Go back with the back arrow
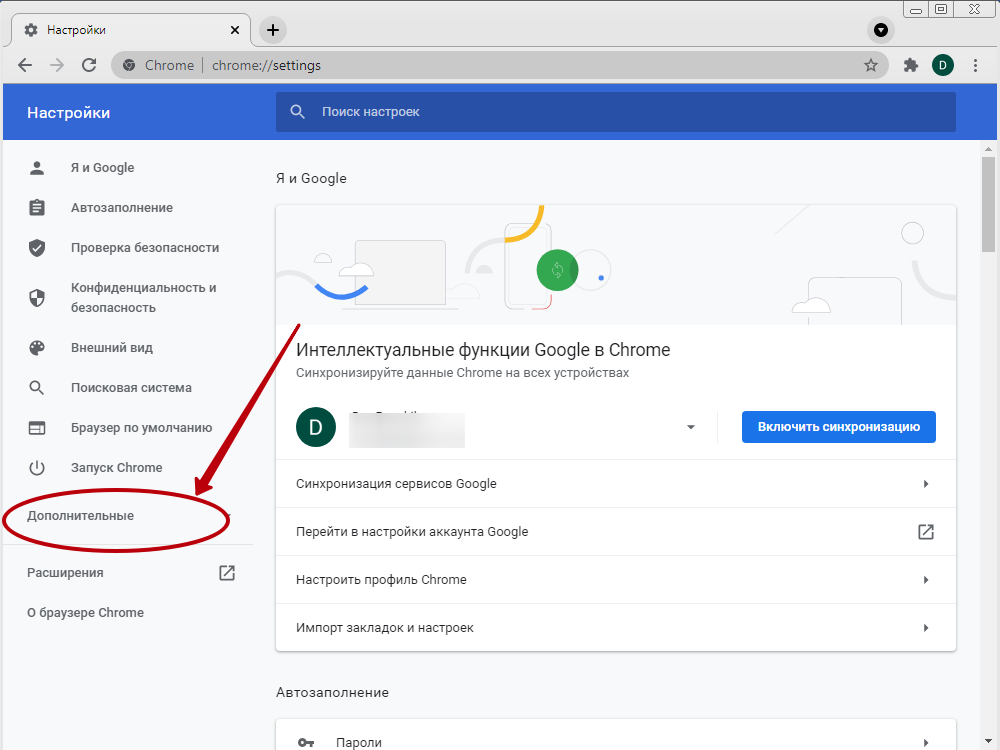 [25, 65]
